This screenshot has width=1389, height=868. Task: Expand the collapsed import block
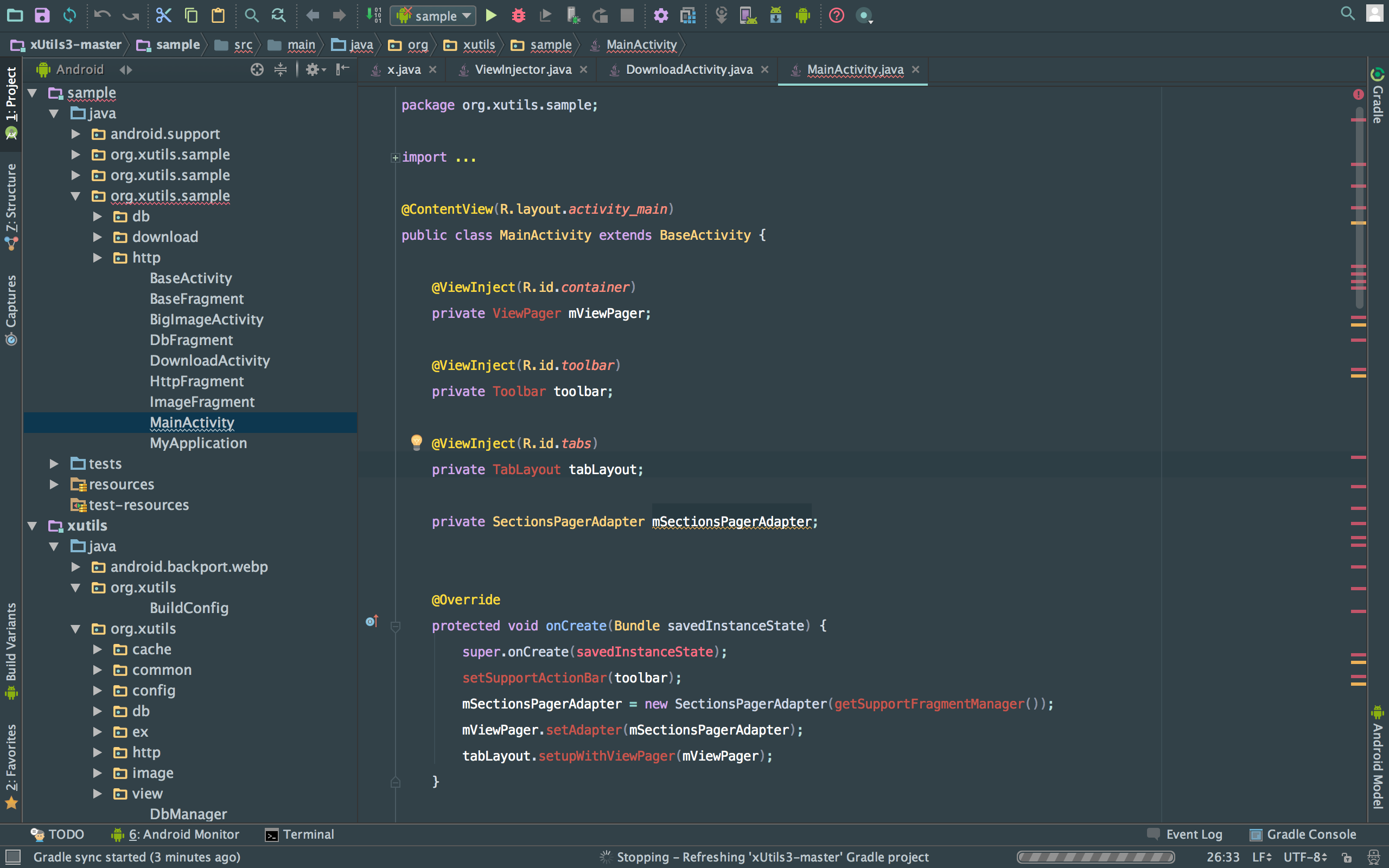pos(395,157)
